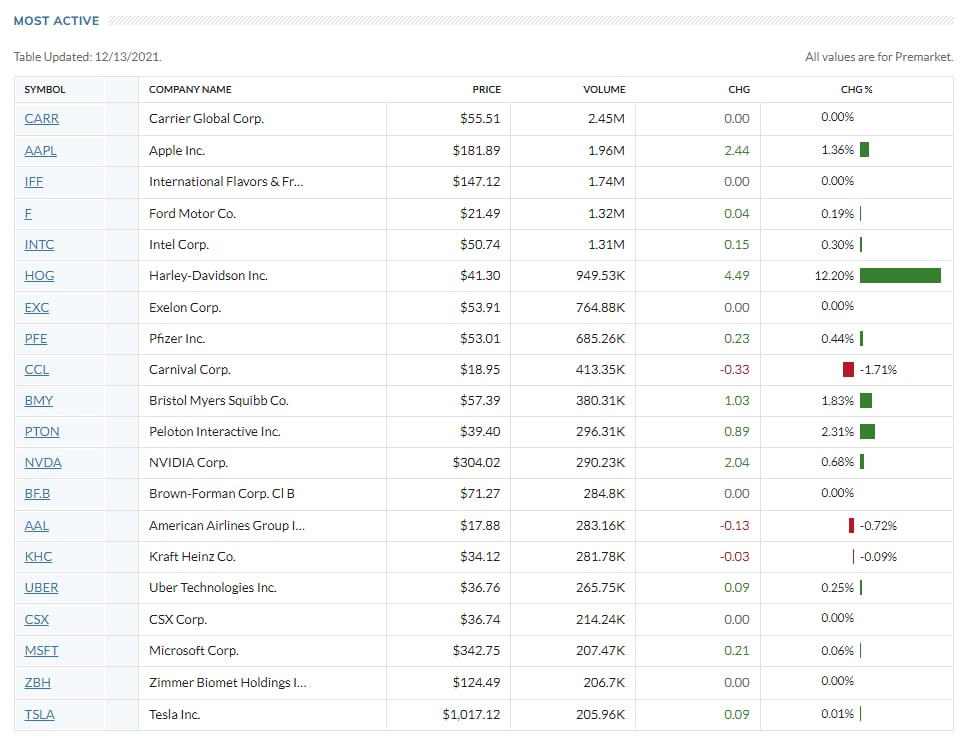Click Harley-Davidson's long green change bar
969x744 pixels.
point(900,276)
